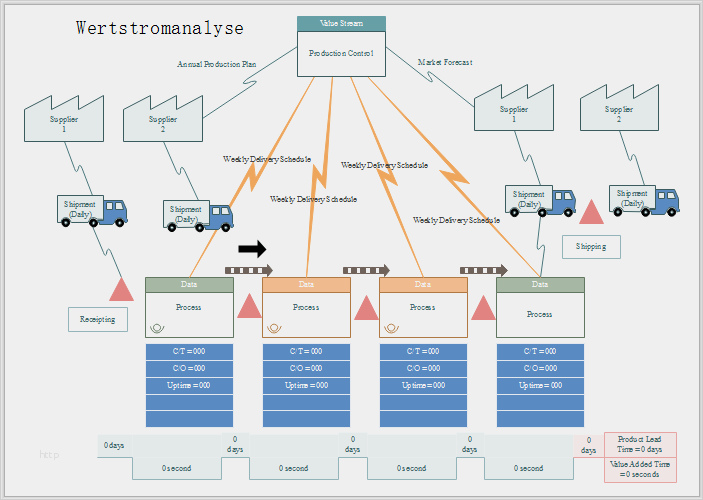Select the striped push arrow before last process
The height and width of the screenshot is (500, 703).
point(483,270)
